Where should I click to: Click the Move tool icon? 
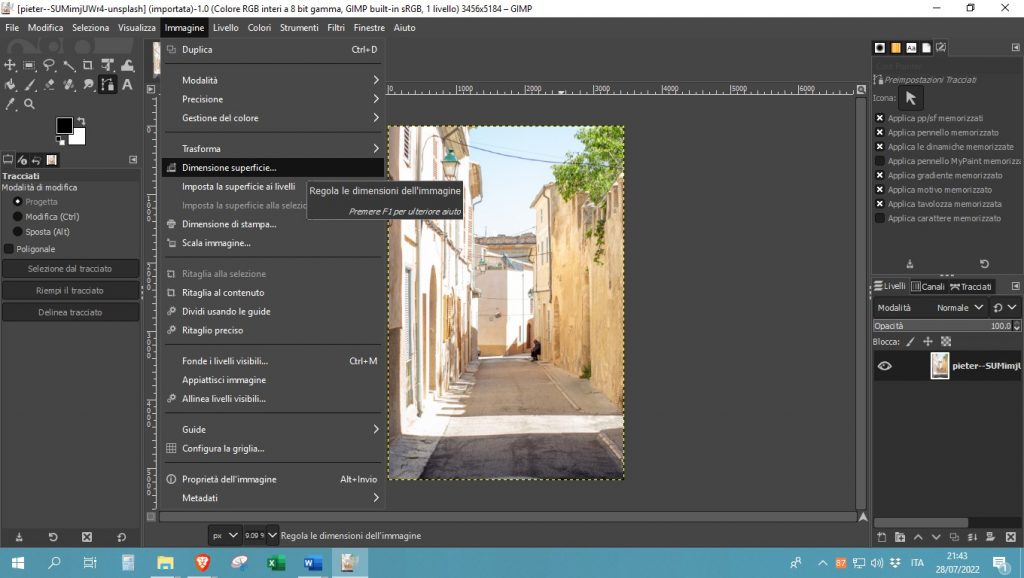10,66
